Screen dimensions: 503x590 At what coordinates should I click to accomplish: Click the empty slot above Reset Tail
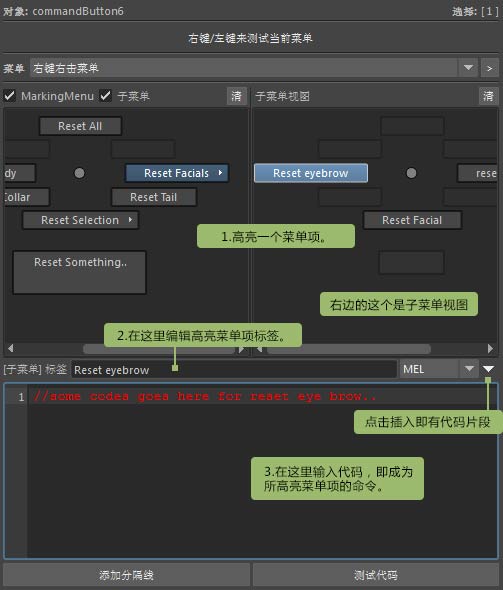(x=143, y=149)
